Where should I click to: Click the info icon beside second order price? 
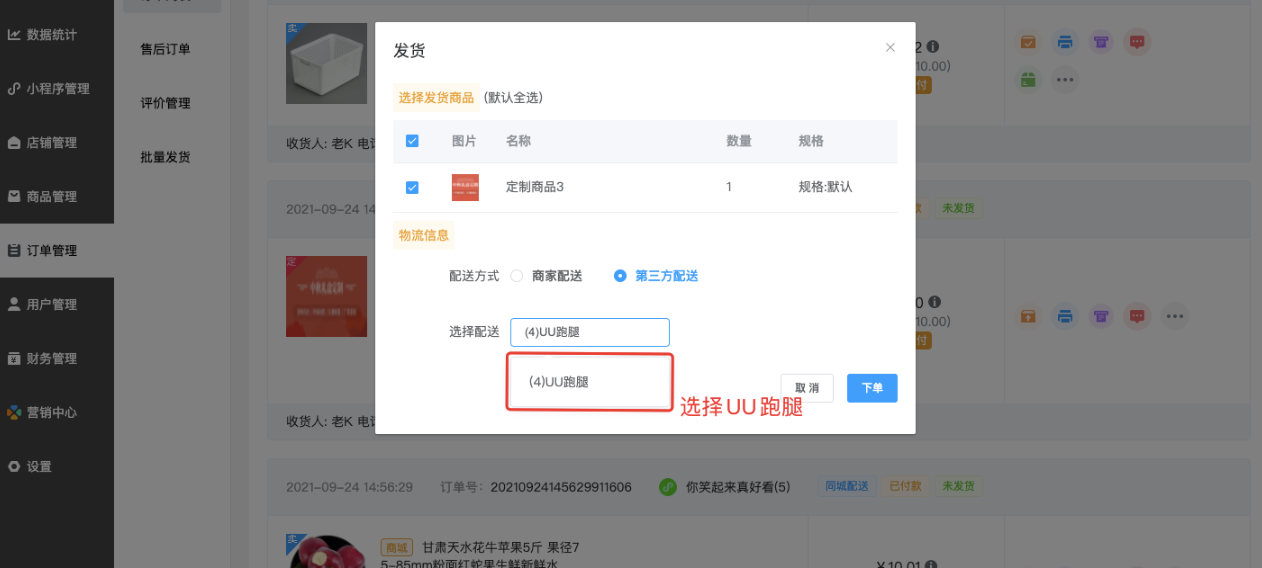[933, 301]
